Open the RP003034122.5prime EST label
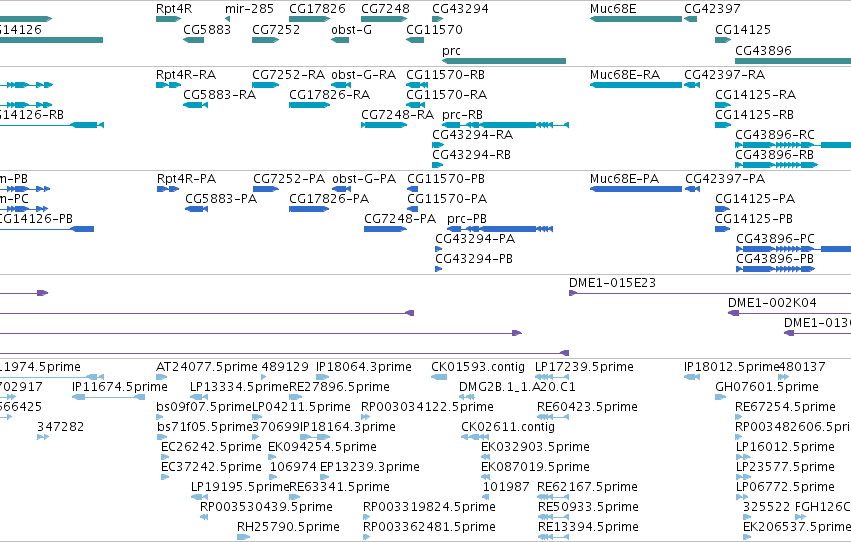The width and height of the screenshot is (851, 542). pyautogui.click(x=427, y=407)
